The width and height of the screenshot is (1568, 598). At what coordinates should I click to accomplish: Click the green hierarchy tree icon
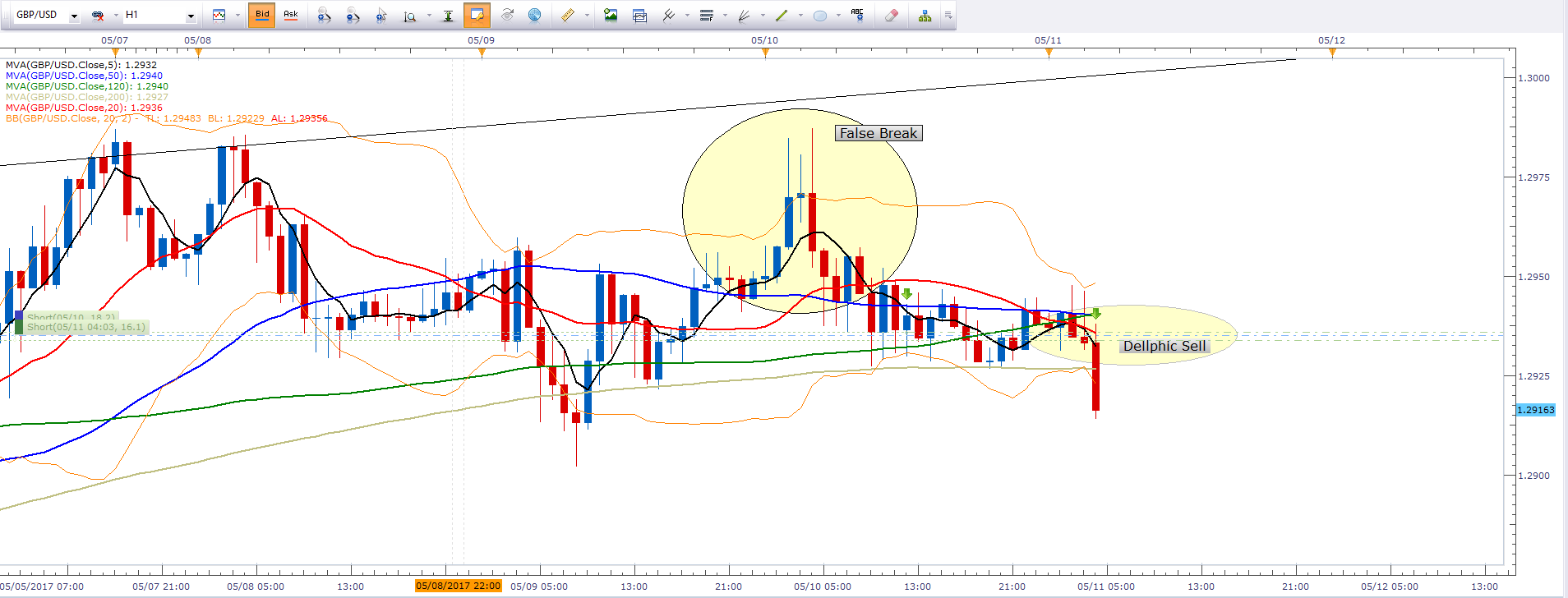pyautogui.click(x=925, y=16)
